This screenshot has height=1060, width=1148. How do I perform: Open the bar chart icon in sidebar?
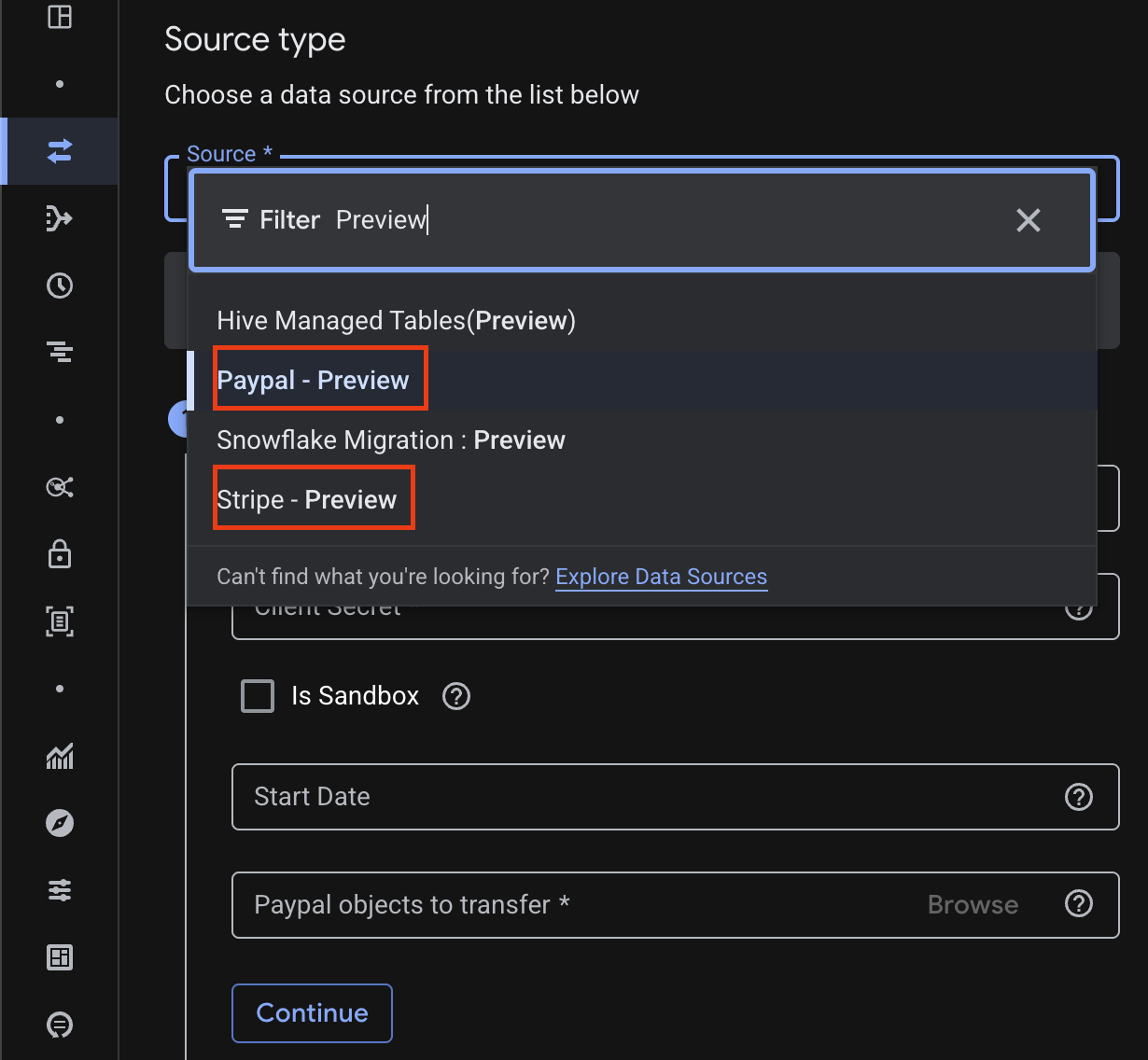point(60,756)
